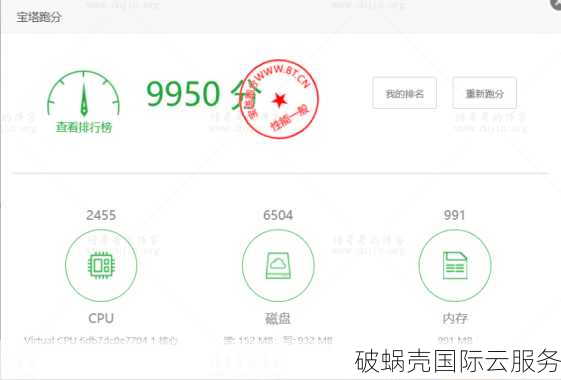
Task: Click the 991 MB memory size text
Action: [455, 340]
